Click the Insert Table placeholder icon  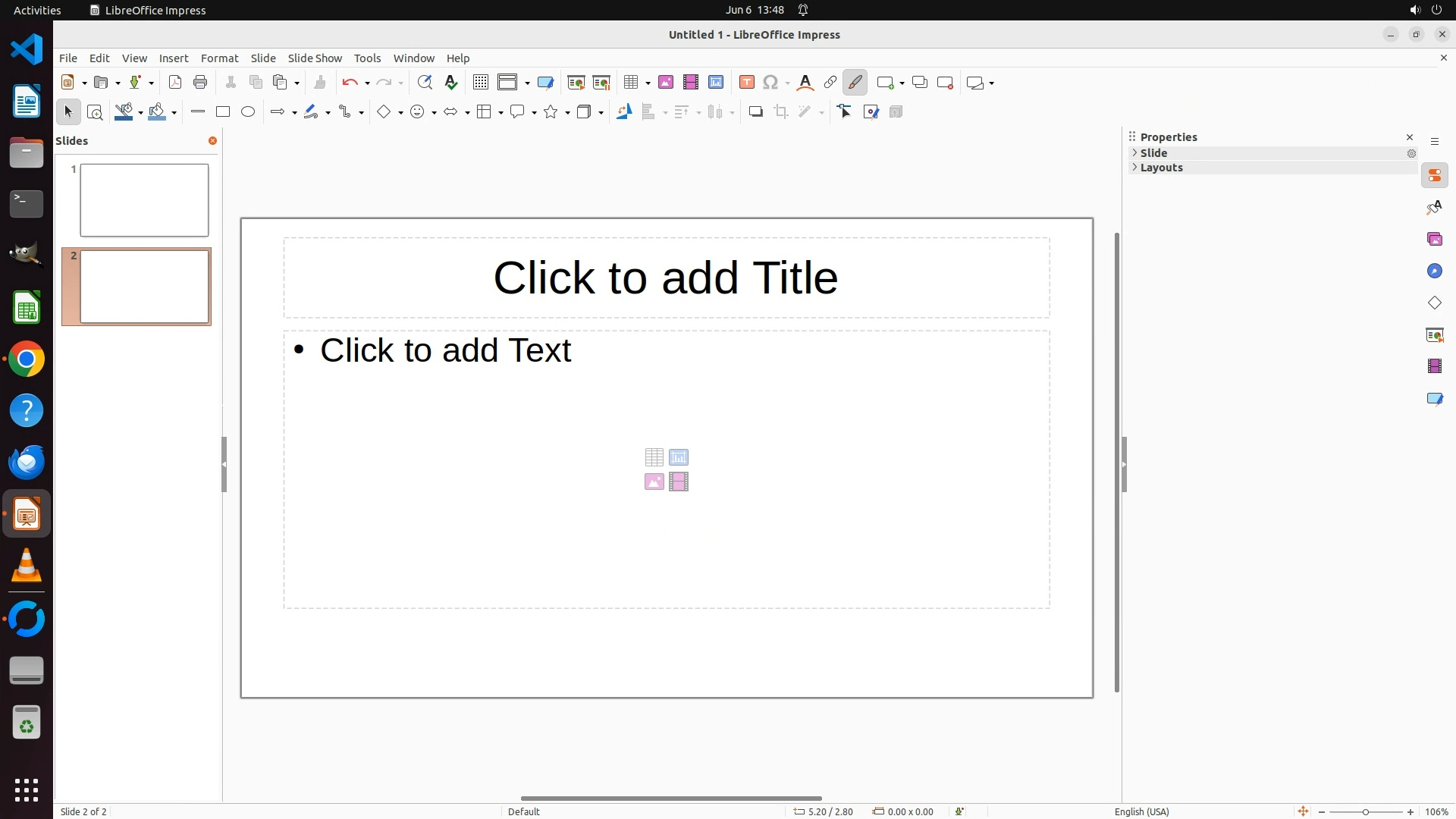click(654, 457)
